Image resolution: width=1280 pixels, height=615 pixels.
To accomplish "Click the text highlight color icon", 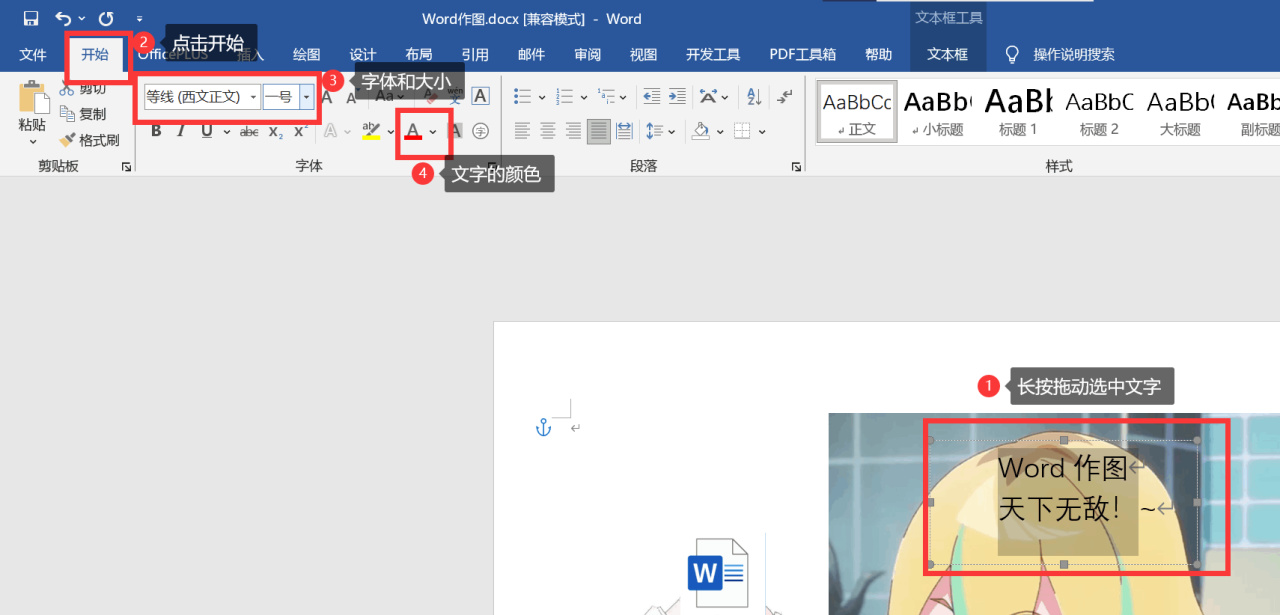I will point(370,130).
